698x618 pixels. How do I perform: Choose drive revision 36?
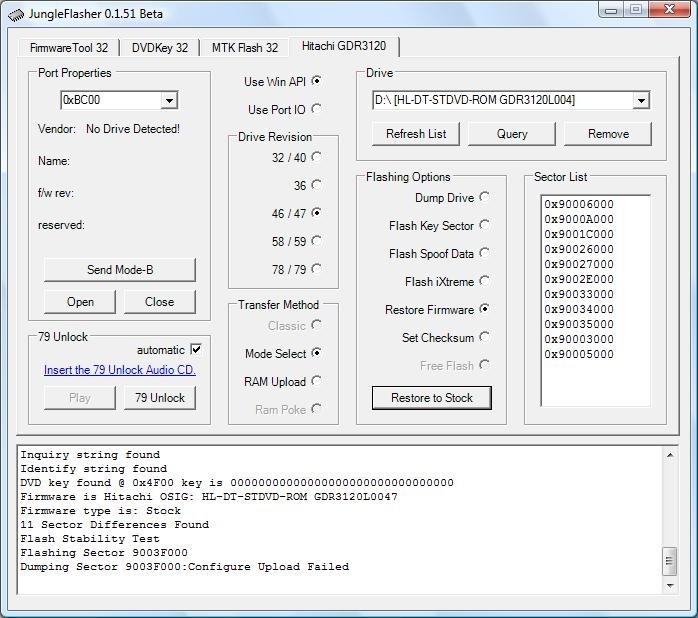(x=317, y=185)
